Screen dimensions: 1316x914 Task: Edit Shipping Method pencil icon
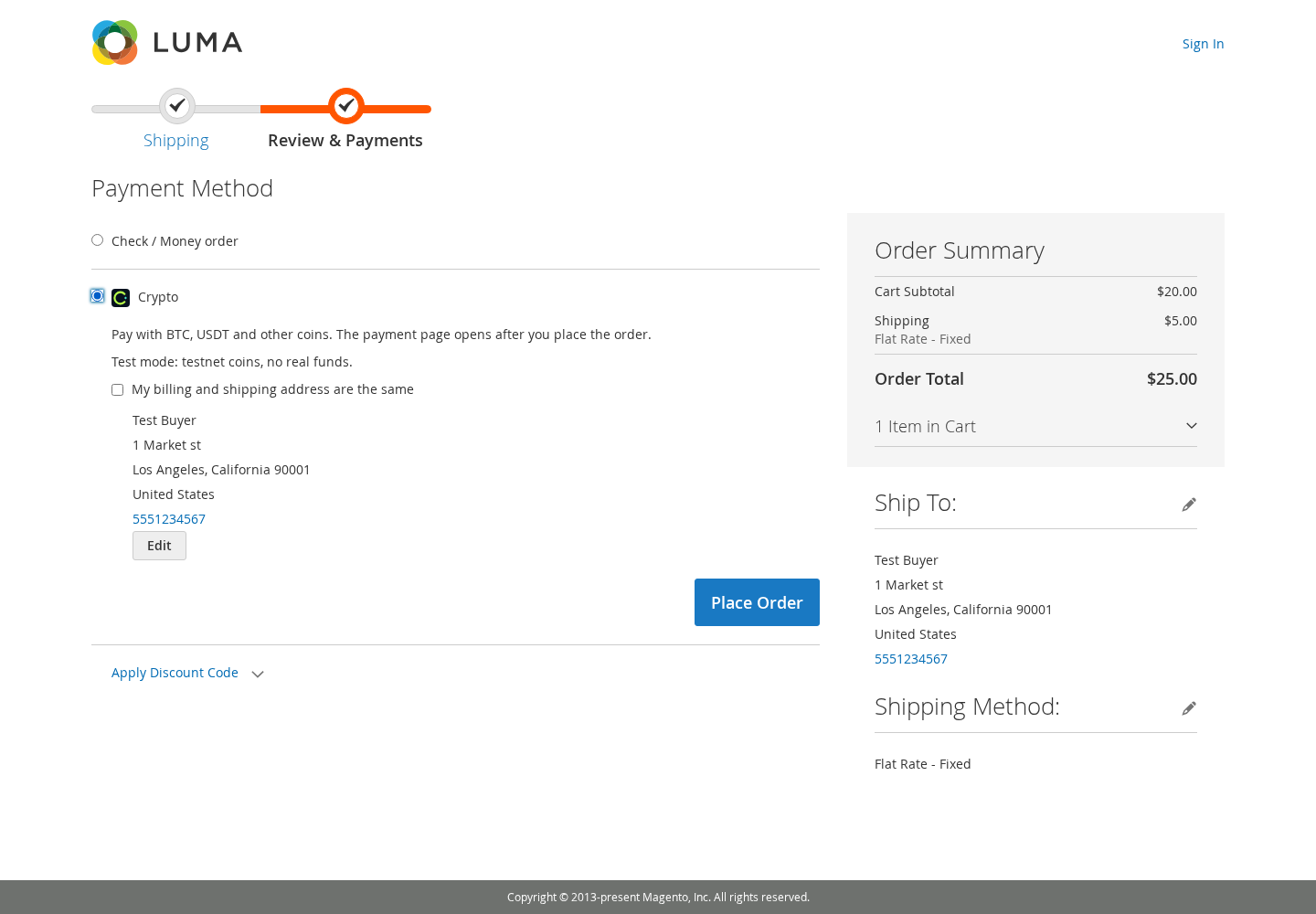point(1188,708)
